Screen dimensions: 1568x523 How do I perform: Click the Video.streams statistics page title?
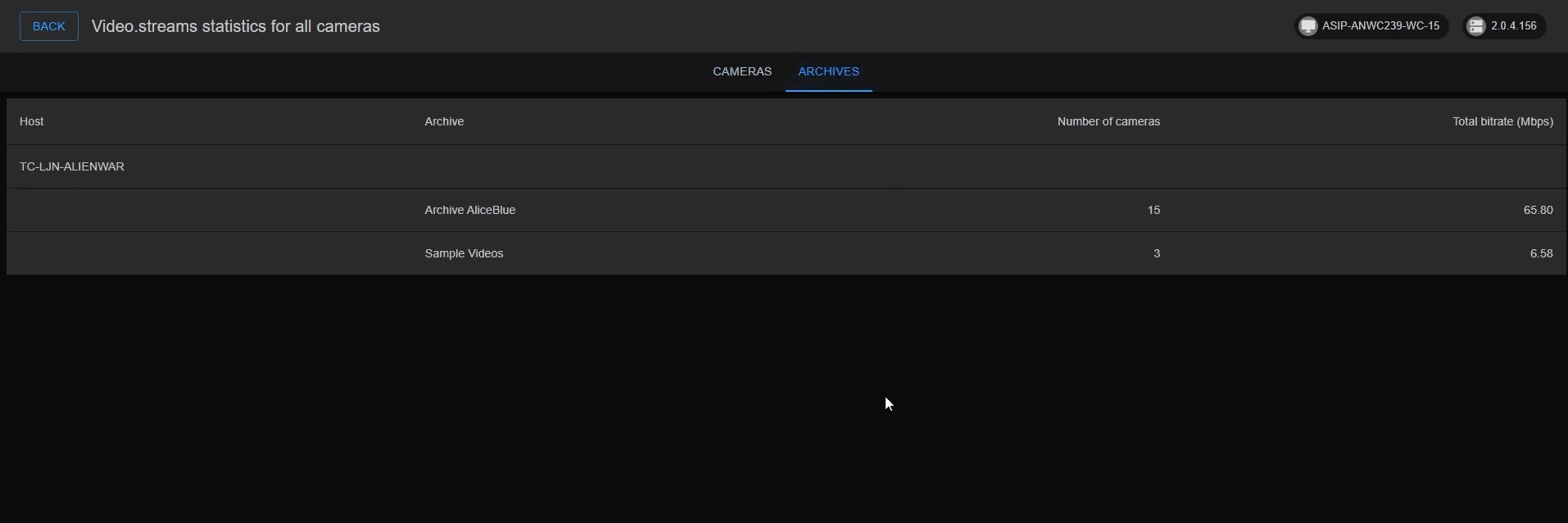[235, 26]
